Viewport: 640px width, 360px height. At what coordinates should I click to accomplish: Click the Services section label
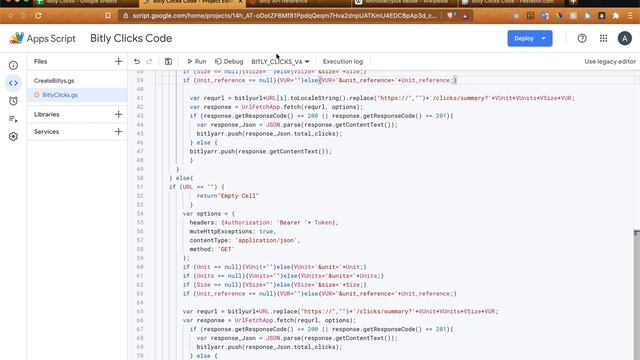tap(46, 131)
